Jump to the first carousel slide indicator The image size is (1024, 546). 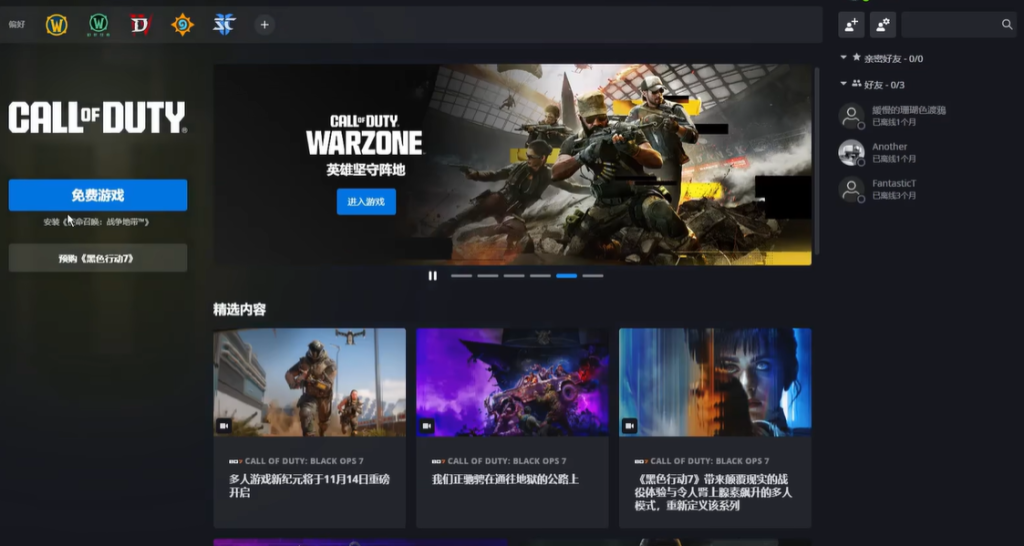coord(461,276)
